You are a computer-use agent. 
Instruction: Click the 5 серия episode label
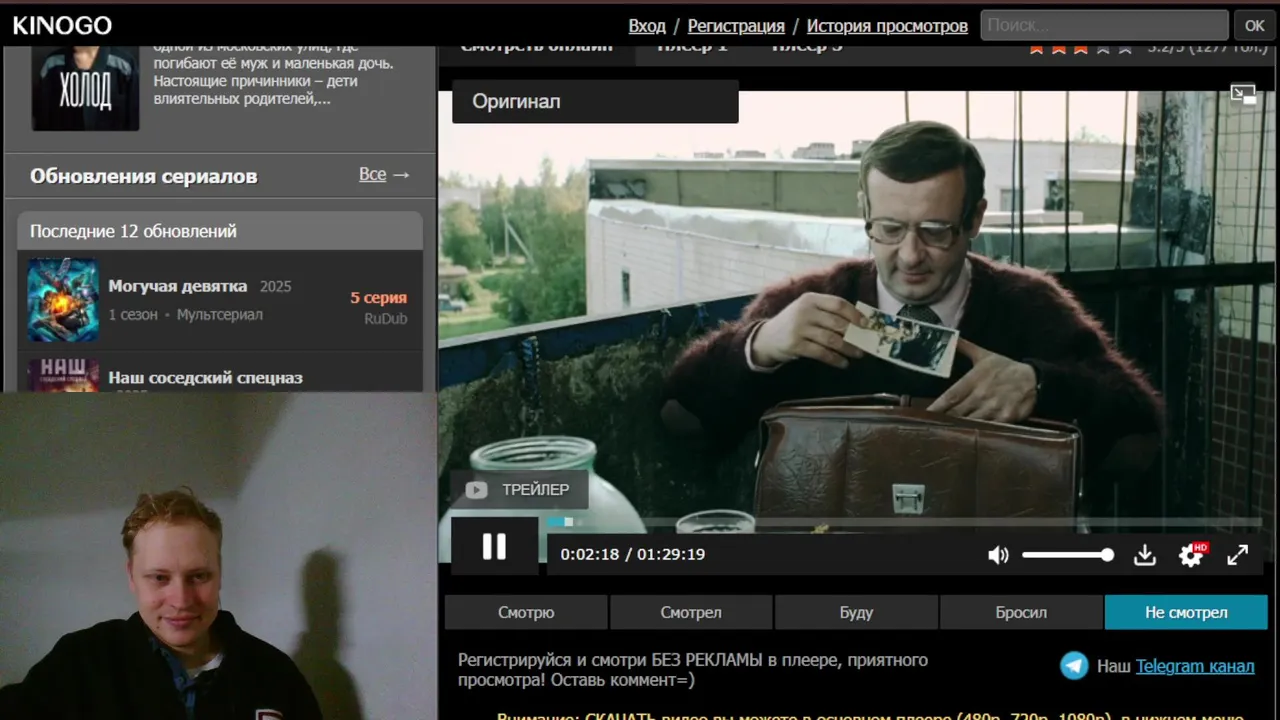tap(378, 298)
